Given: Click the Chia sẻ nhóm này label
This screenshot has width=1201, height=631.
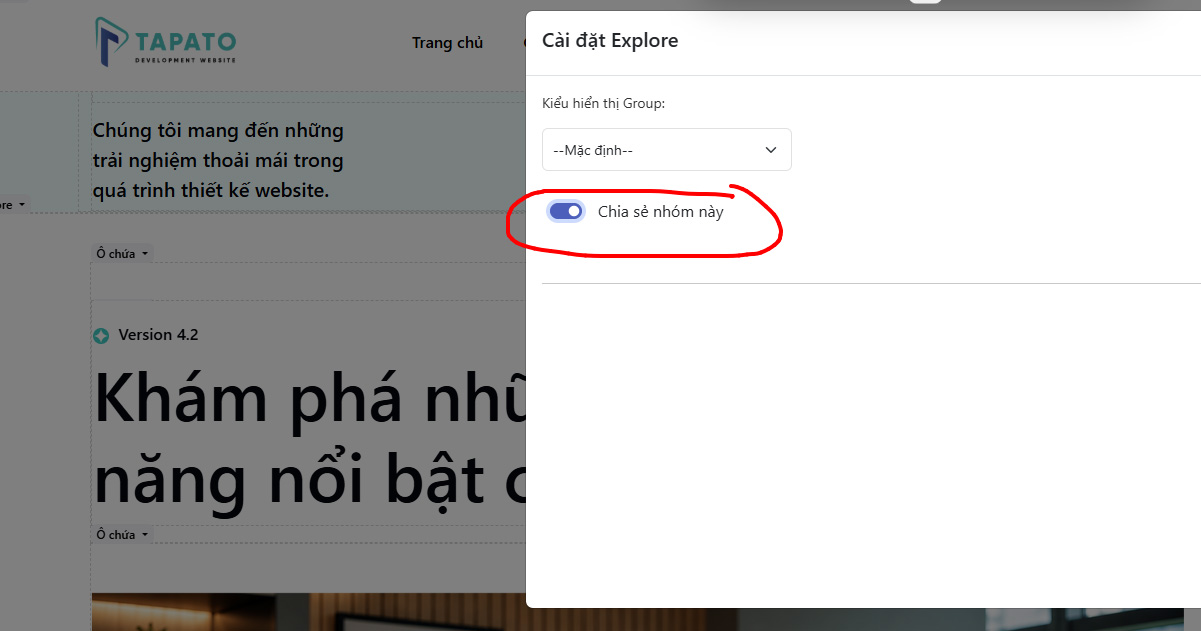Looking at the screenshot, I should click(x=660, y=212).
